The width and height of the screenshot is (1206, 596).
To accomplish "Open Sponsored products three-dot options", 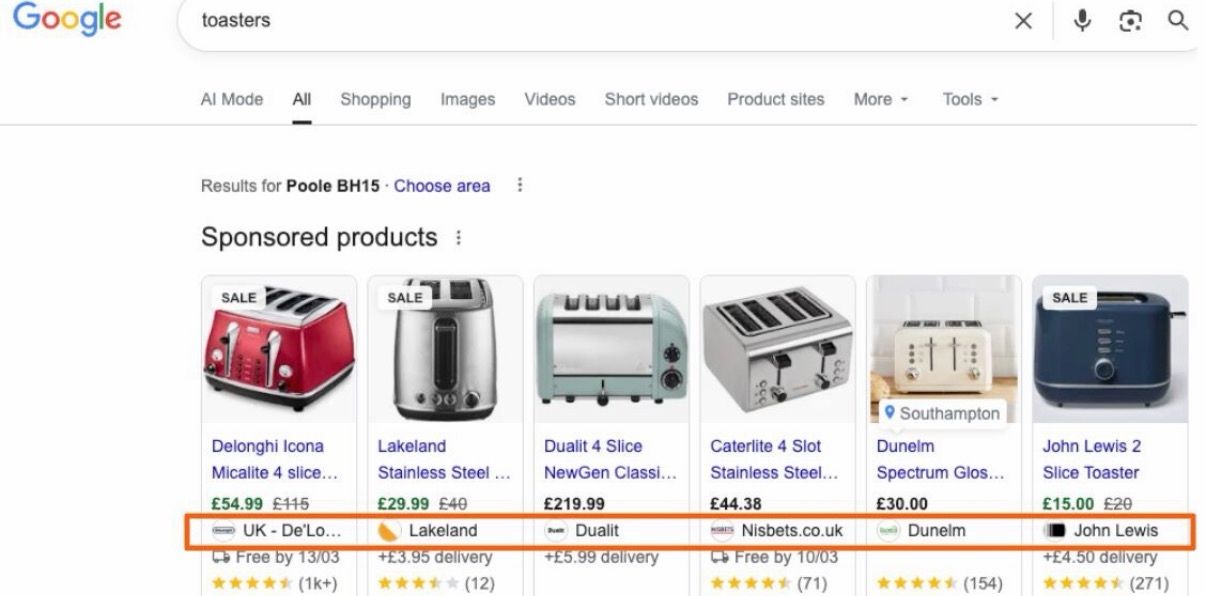I will 458,238.
